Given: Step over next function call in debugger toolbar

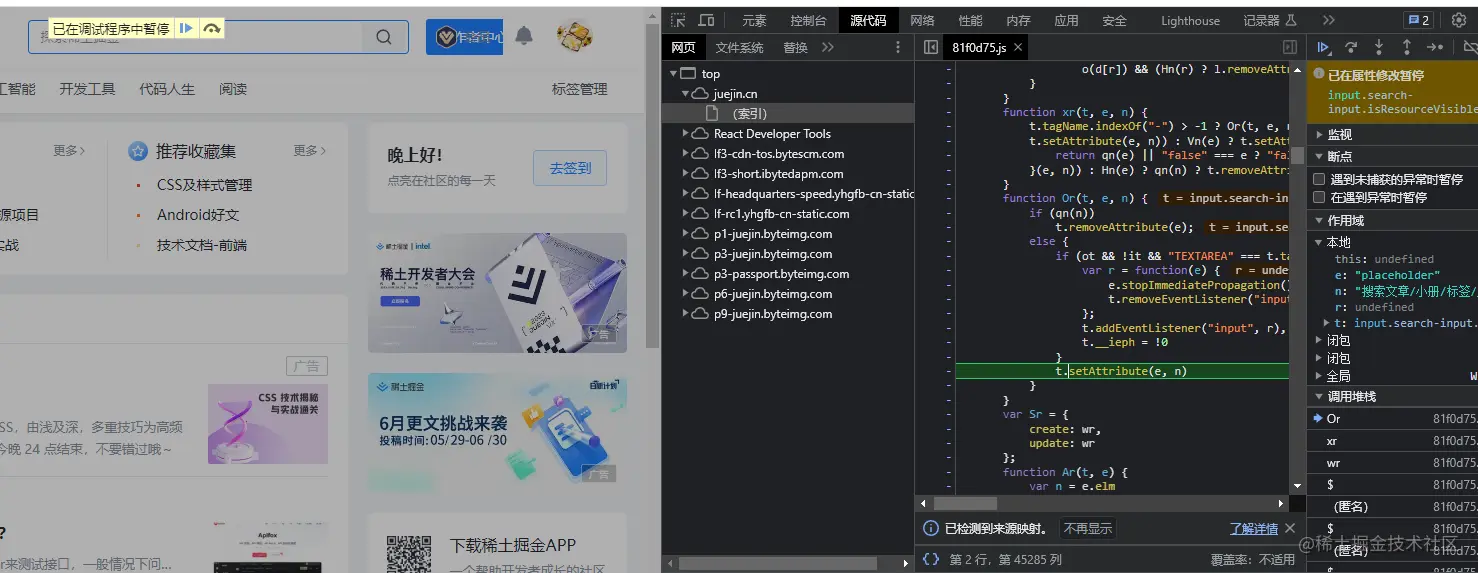Looking at the screenshot, I should (1351, 47).
